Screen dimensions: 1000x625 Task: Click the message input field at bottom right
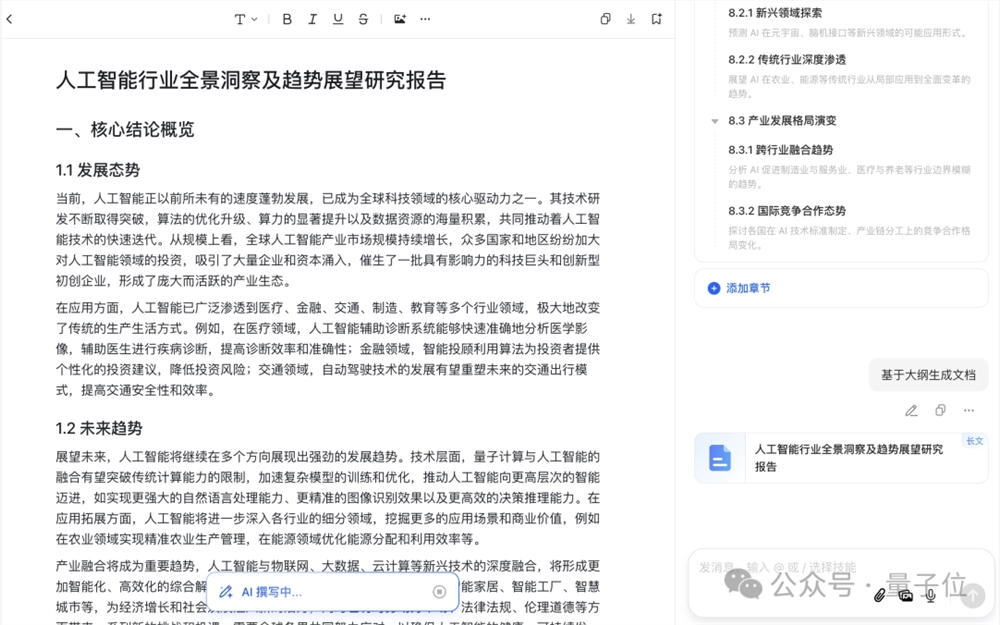pyautogui.click(x=800, y=567)
